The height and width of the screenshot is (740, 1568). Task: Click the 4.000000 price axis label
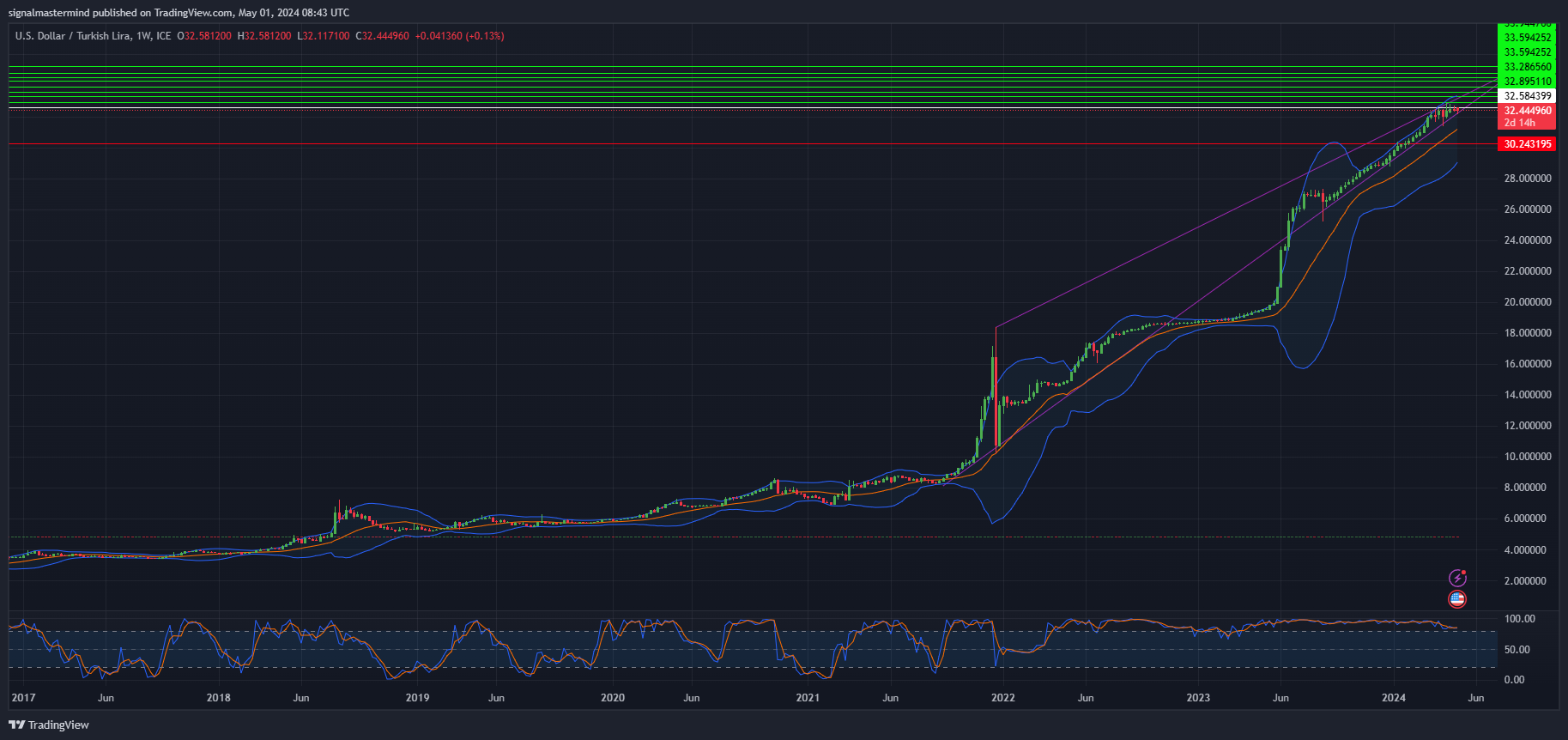point(1525,550)
